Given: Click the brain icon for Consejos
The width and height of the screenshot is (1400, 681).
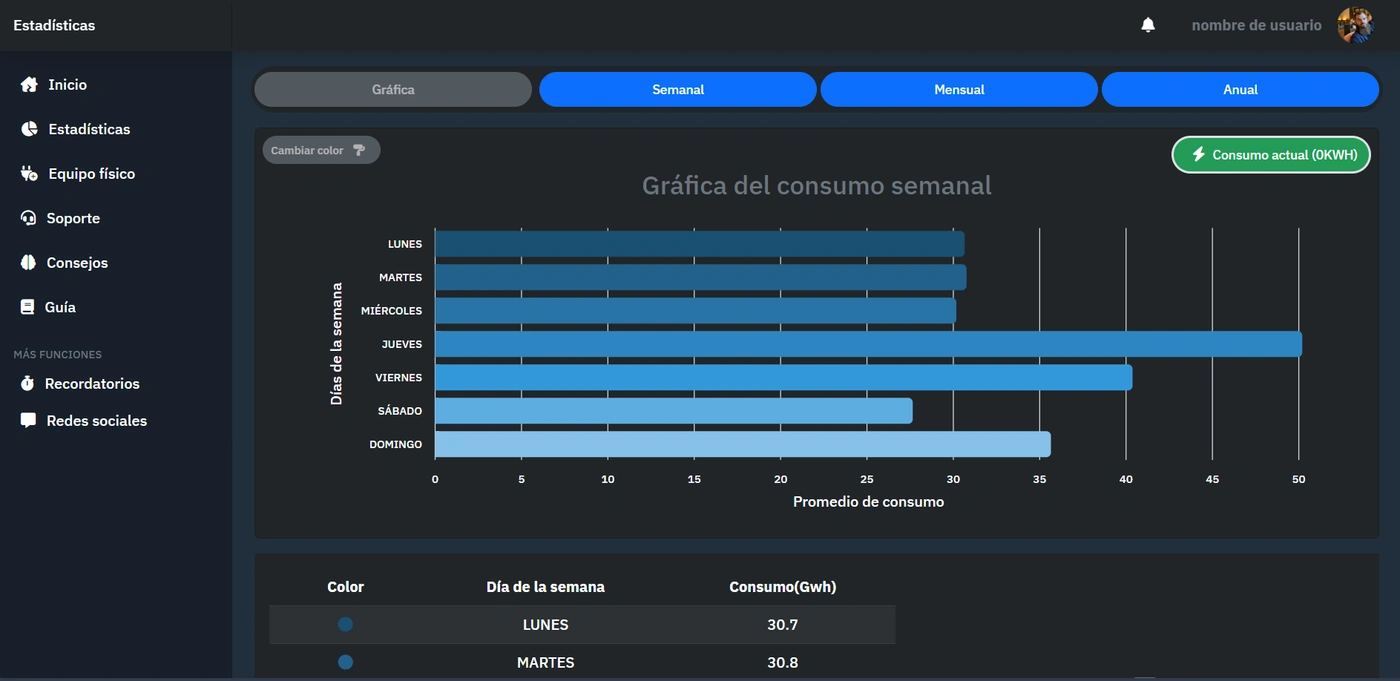Looking at the screenshot, I should click(x=28, y=263).
